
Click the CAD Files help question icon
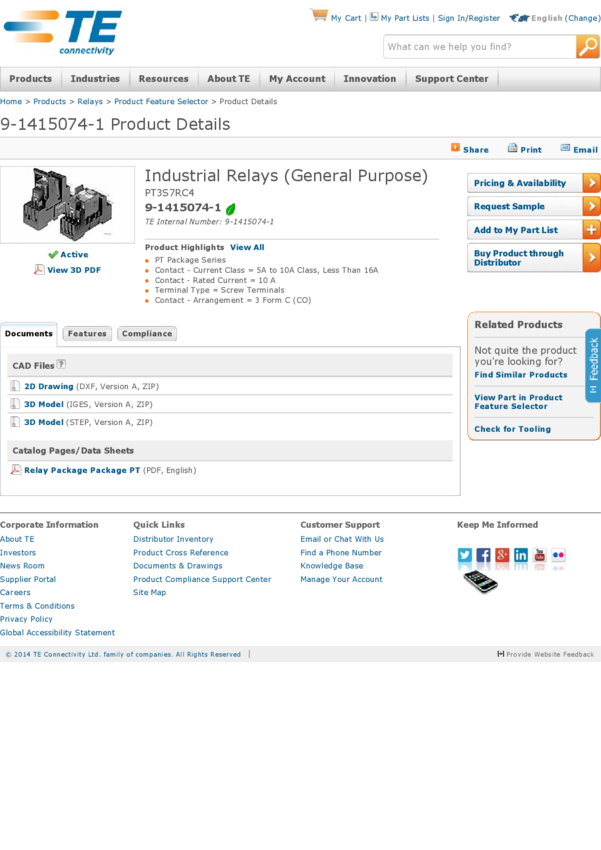(x=61, y=364)
